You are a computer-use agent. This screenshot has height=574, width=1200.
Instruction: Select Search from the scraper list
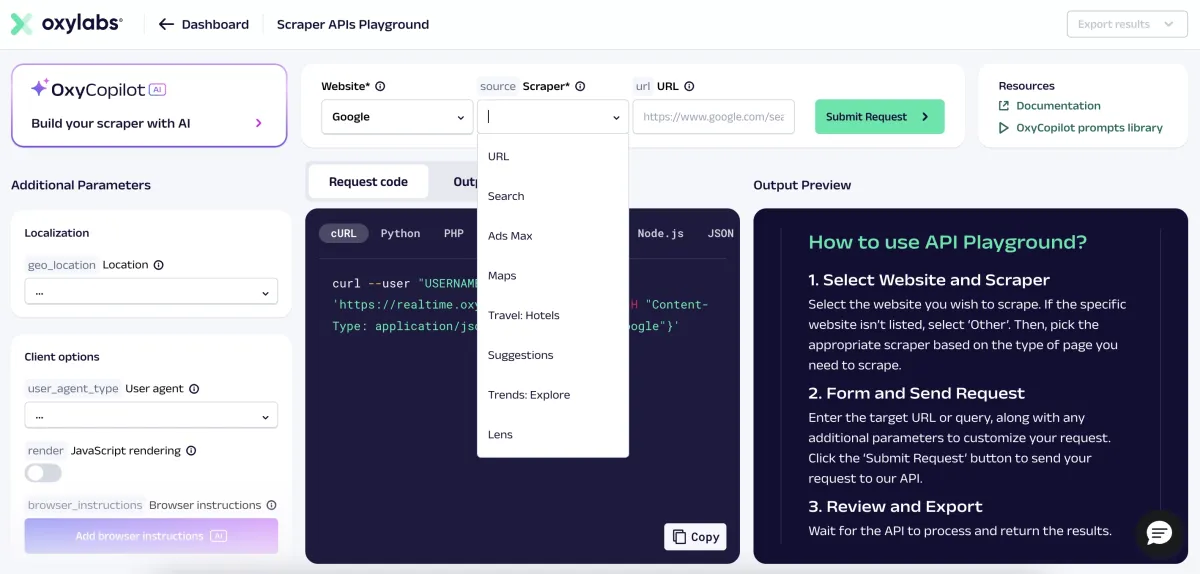553,196
